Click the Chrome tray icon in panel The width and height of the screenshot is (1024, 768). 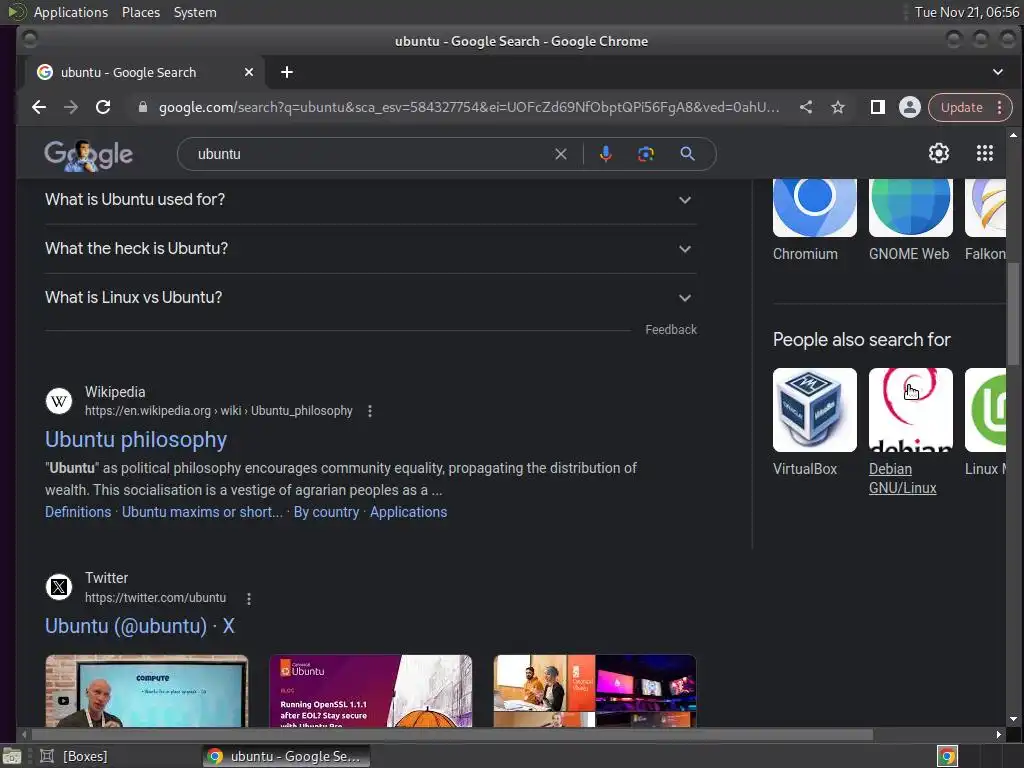(947, 756)
